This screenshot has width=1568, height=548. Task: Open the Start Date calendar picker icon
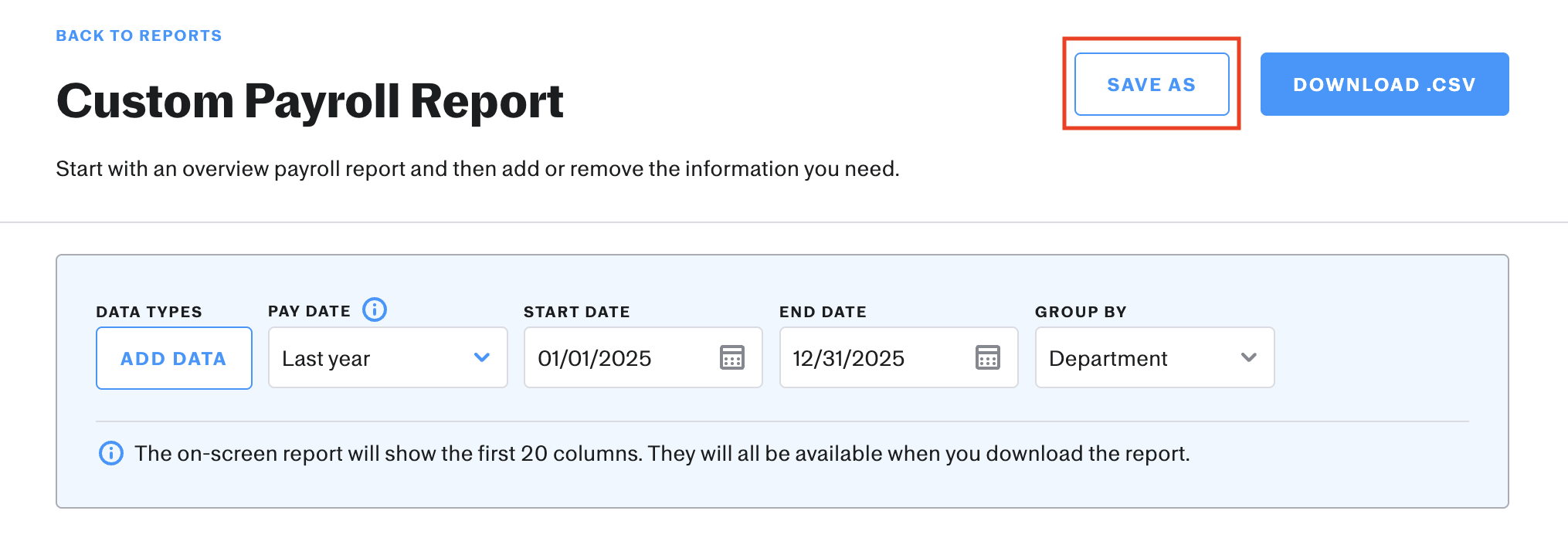(731, 357)
